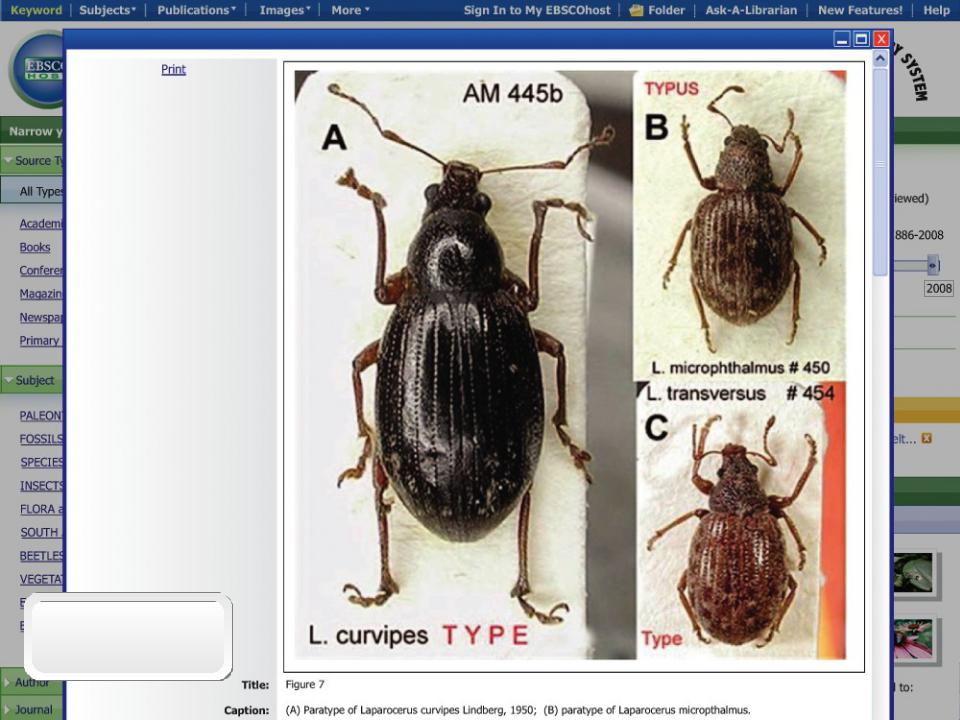Filter by Primary source documents
960x720 pixels.
[40, 340]
